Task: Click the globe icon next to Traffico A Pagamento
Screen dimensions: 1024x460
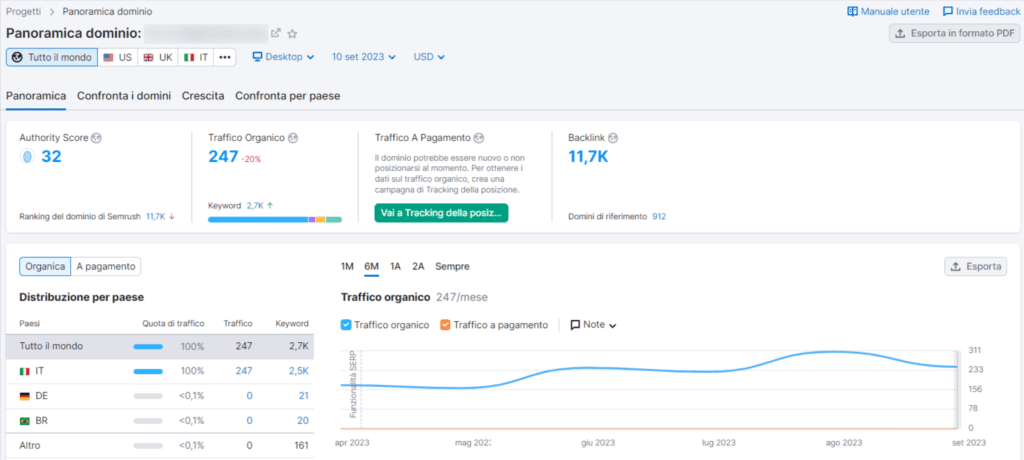Action: (x=479, y=138)
